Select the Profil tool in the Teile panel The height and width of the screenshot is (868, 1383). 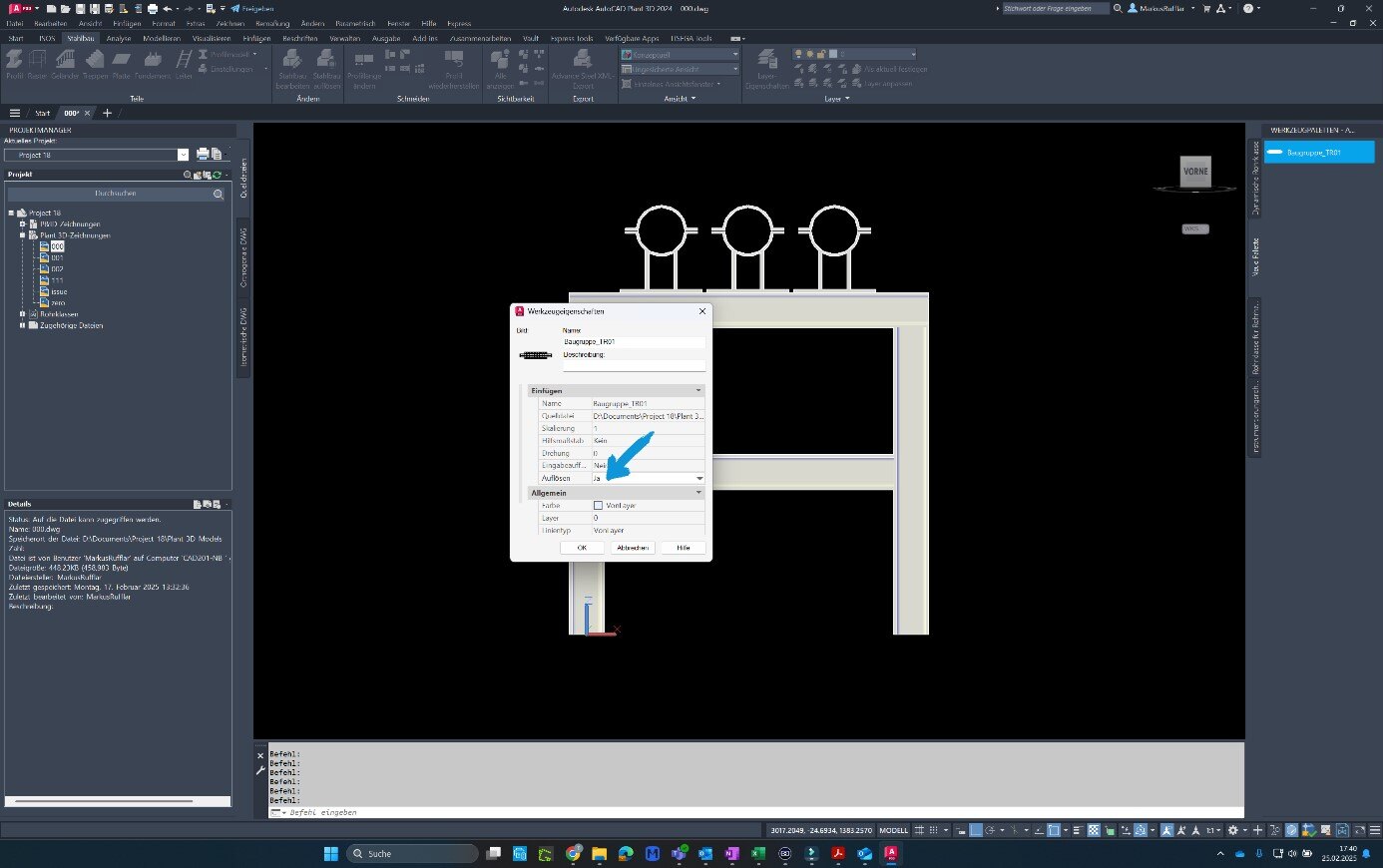(x=13, y=65)
